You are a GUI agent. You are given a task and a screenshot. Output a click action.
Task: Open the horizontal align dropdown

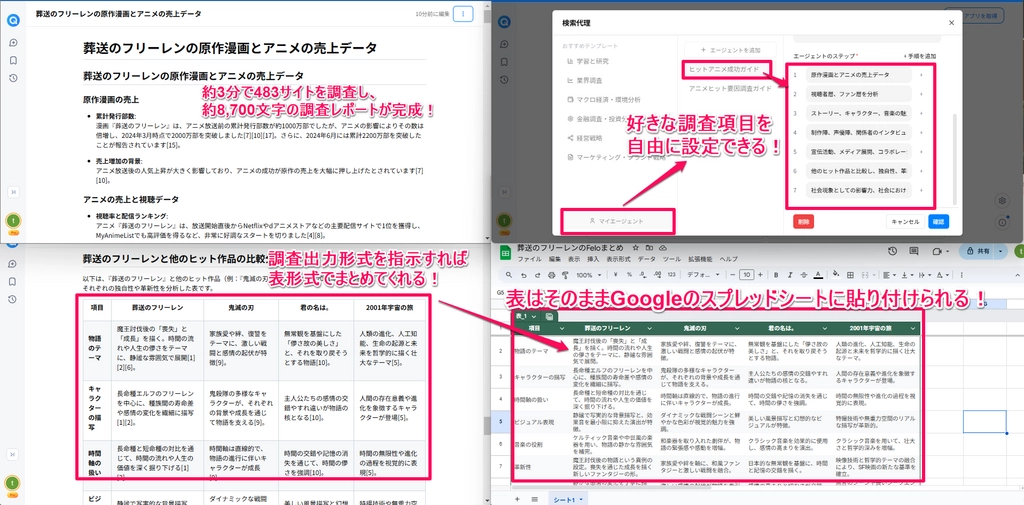889,275
